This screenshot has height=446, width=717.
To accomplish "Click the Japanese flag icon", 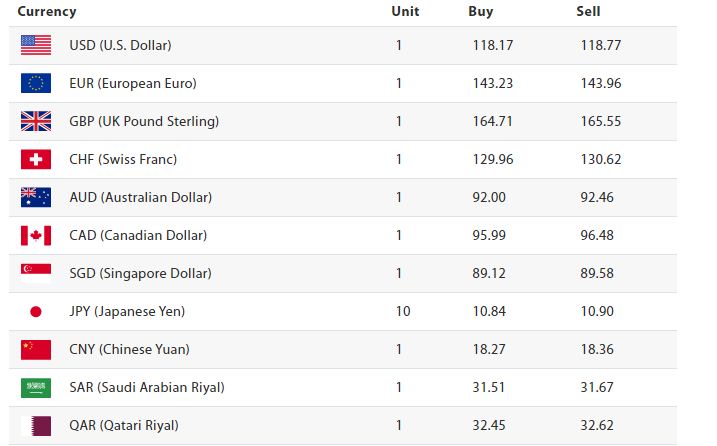I will 36,311.
